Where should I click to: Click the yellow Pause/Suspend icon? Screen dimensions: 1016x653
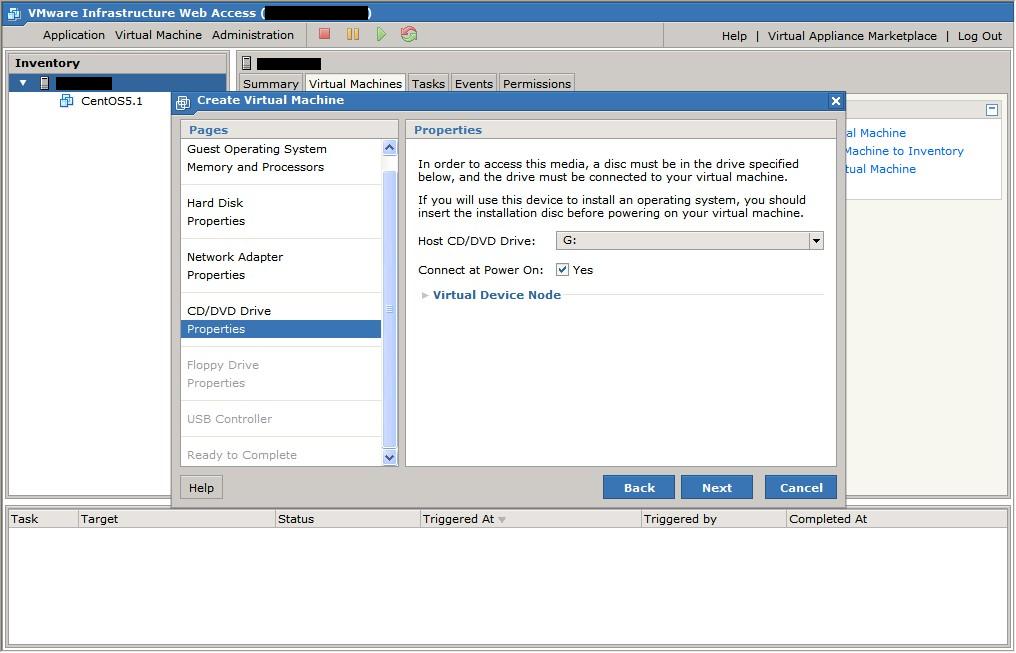point(353,34)
